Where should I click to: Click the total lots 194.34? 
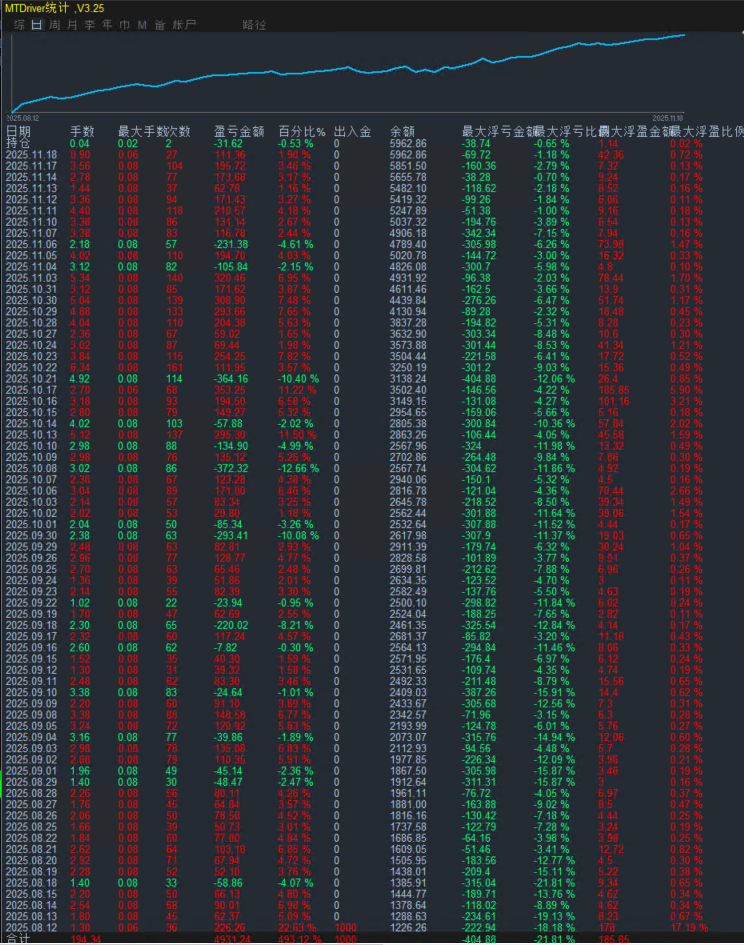coord(85,939)
